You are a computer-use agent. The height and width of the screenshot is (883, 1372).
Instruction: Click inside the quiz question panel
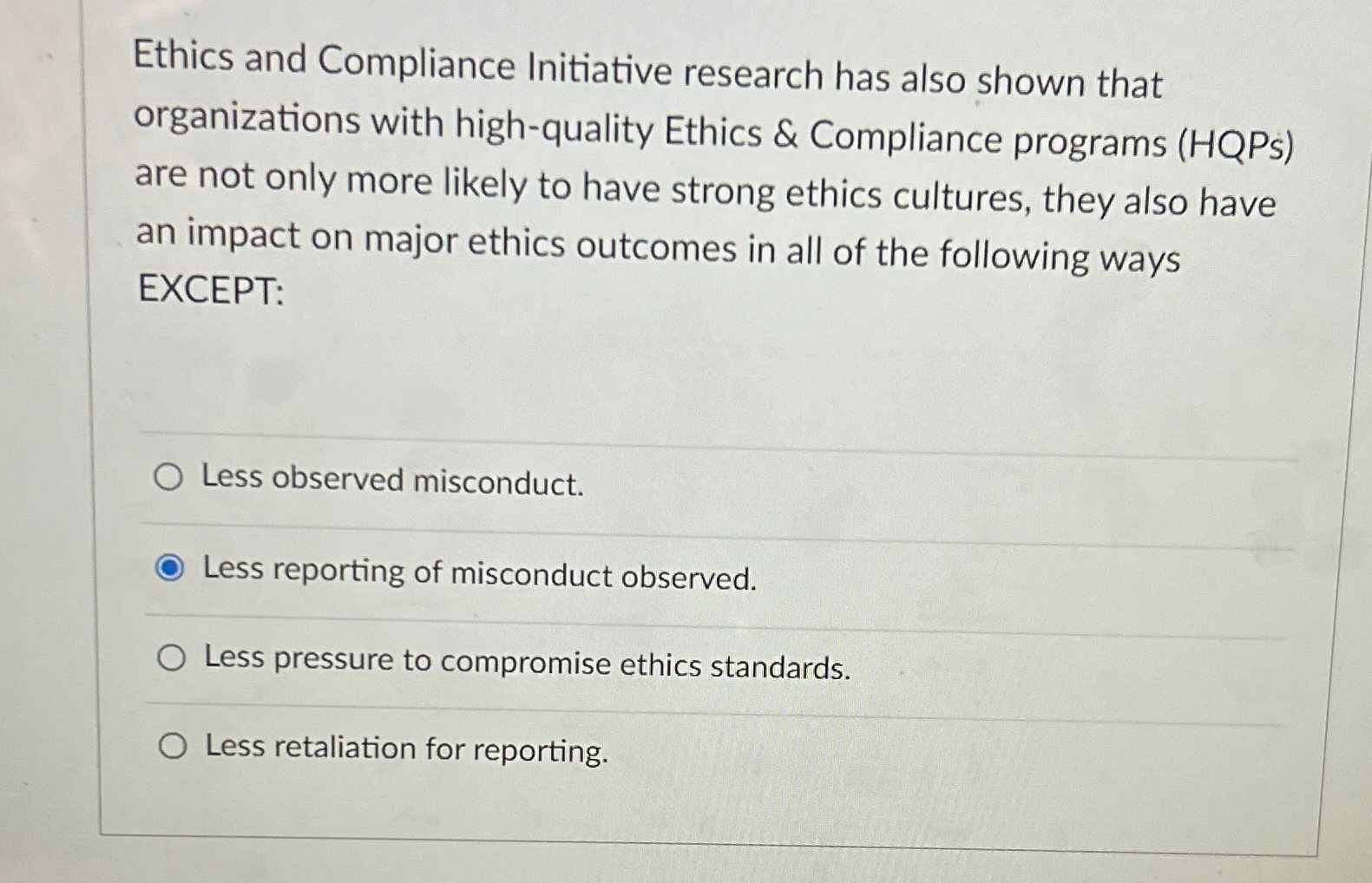[694, 390]
